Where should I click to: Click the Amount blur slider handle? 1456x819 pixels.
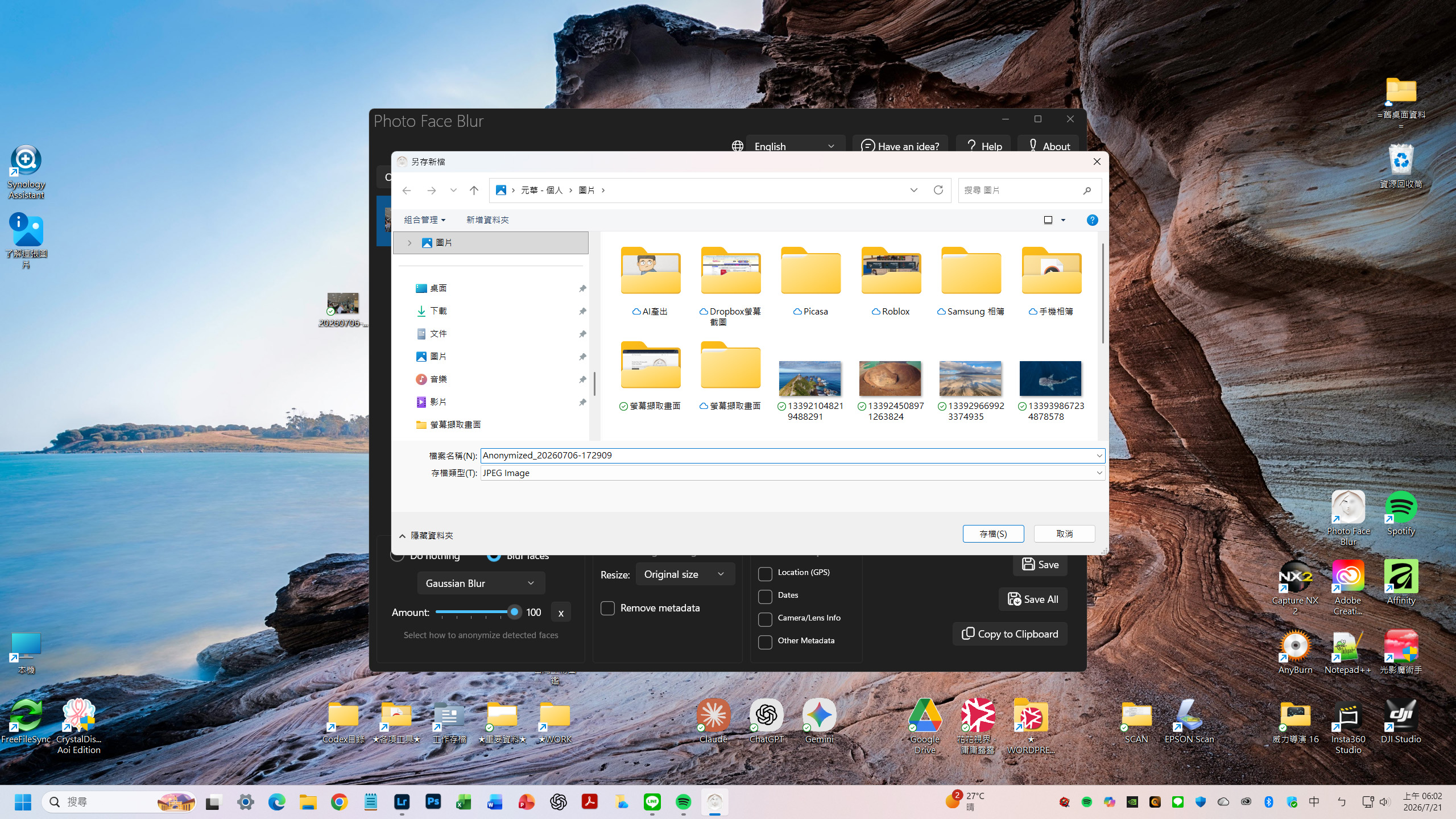[514, 612]
